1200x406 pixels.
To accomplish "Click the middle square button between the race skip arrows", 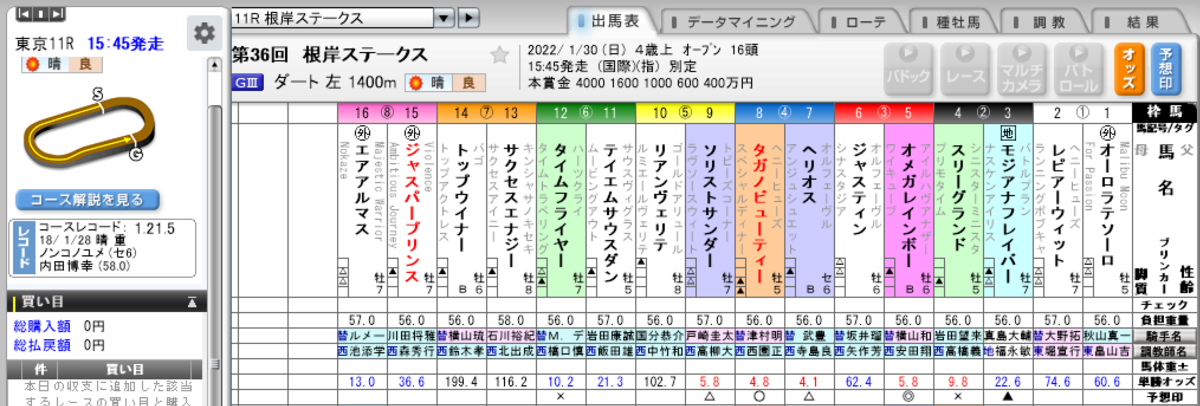I will pos(43,15).
